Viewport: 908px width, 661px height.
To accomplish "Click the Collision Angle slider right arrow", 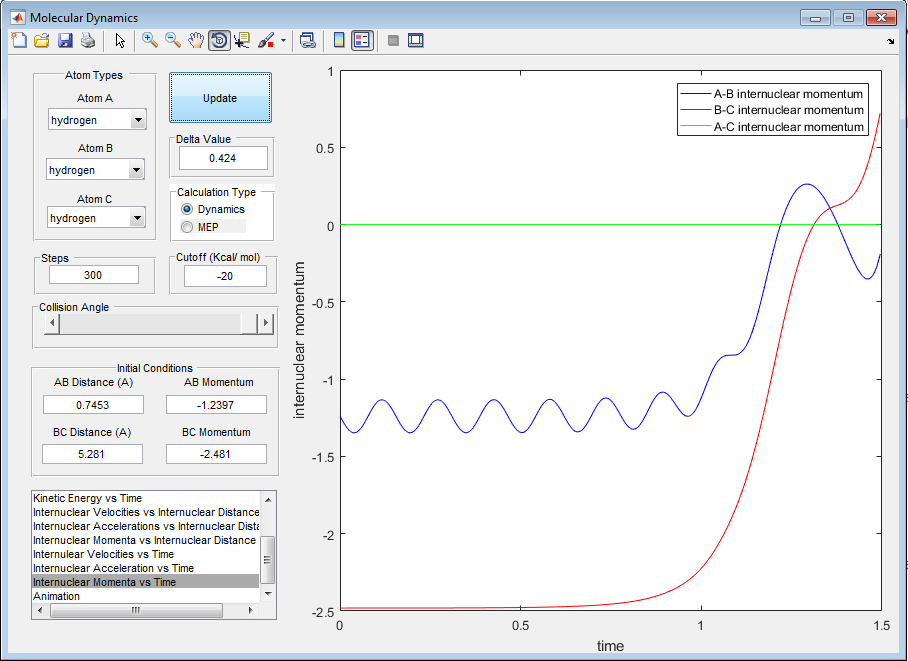I will (x=265, y=322).
